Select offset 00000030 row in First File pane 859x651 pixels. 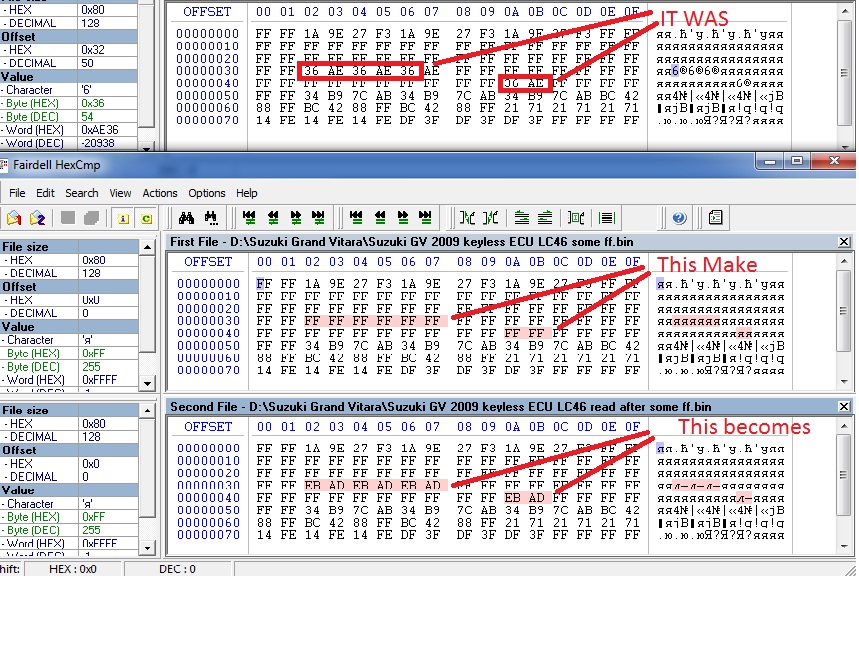tap(408, 321)
